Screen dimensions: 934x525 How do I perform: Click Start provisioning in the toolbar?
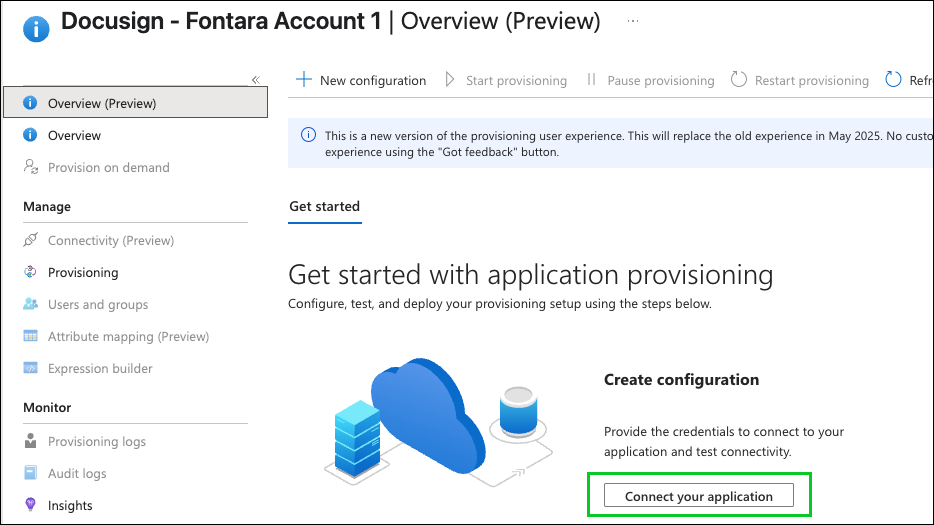point(505,80)
